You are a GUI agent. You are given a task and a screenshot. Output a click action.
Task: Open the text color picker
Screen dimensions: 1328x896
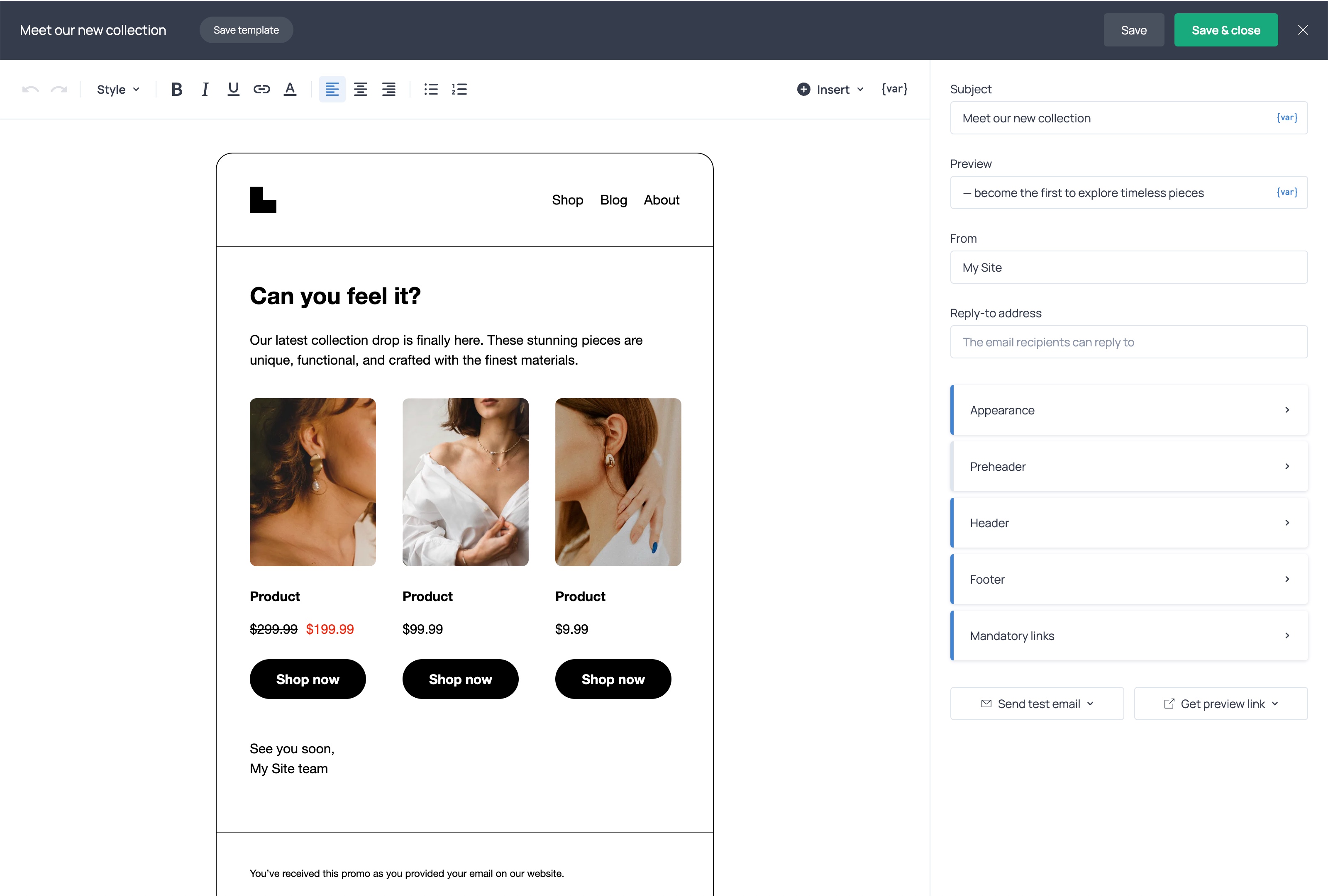coord(290,89)
